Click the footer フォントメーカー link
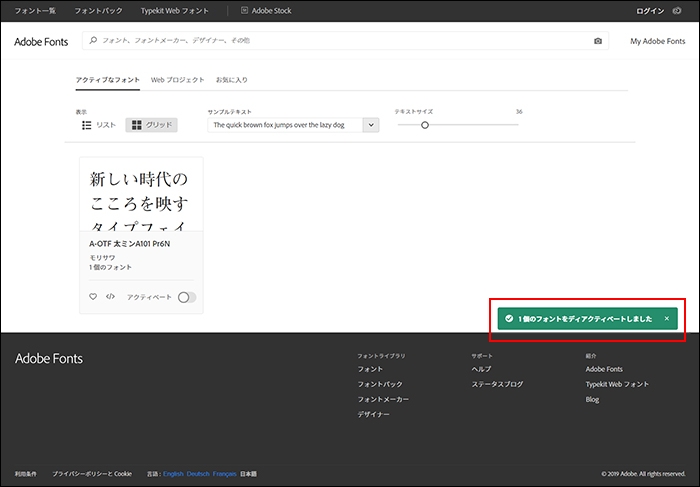Viewport: 700px width, 487px height. click(x=383, y=400)
